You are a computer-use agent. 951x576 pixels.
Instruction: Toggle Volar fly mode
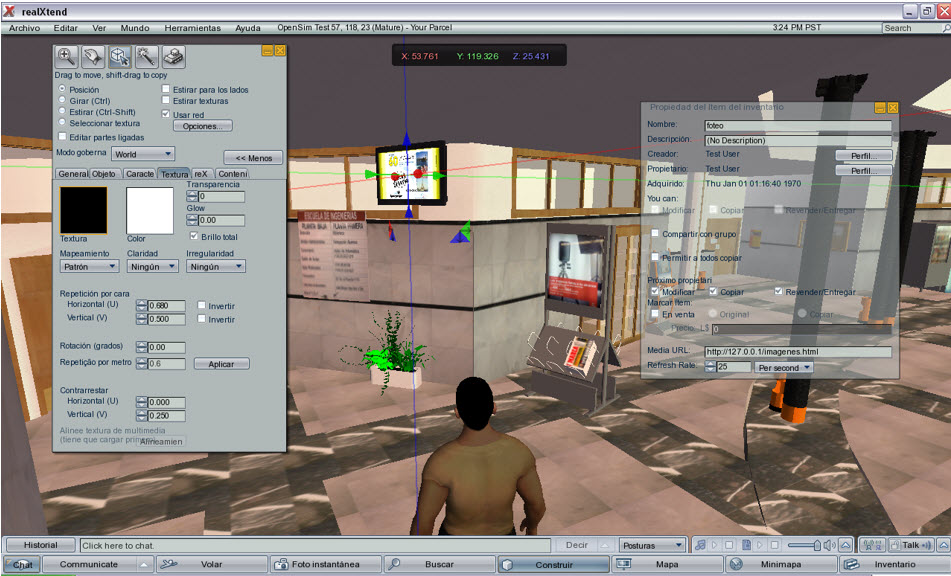click(212, 564)
